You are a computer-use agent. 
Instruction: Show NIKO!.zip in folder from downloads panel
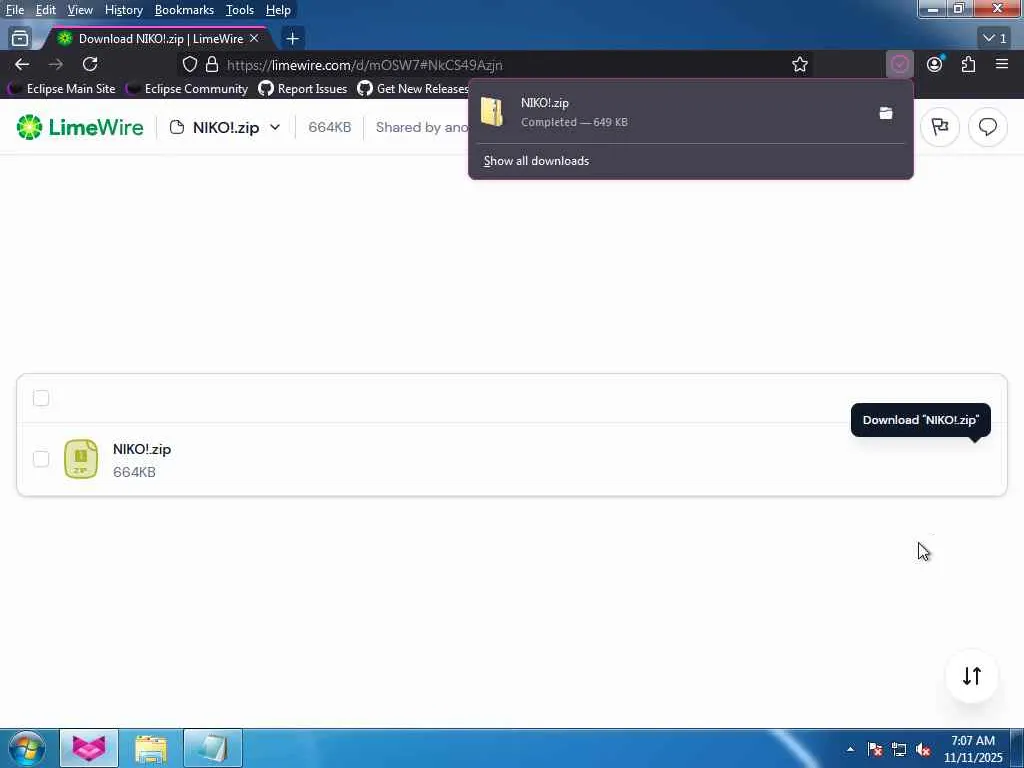click(x=886, y=113)
